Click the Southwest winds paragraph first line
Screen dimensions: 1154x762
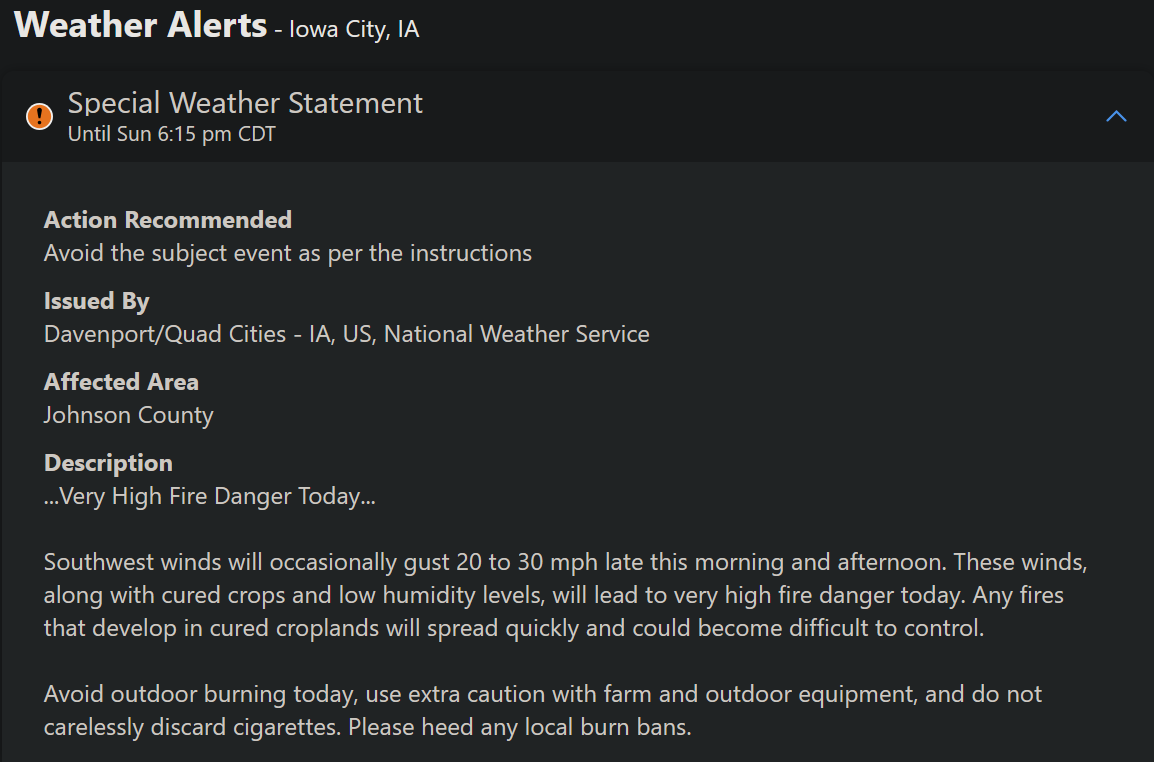click(x=565, y=562)
